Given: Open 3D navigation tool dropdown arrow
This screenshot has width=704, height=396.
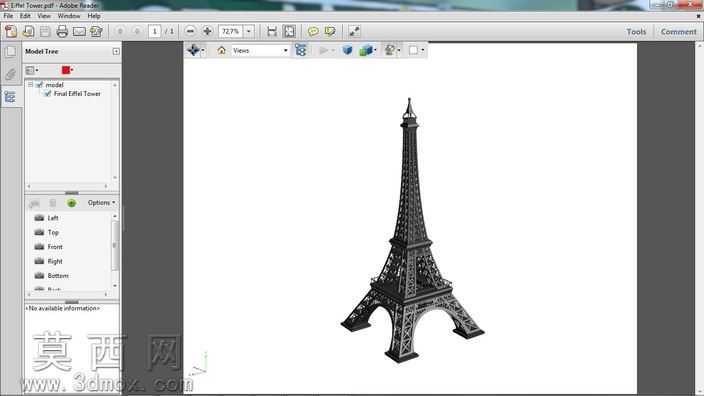Looking at the screenshot, I should tap(203, 51).
